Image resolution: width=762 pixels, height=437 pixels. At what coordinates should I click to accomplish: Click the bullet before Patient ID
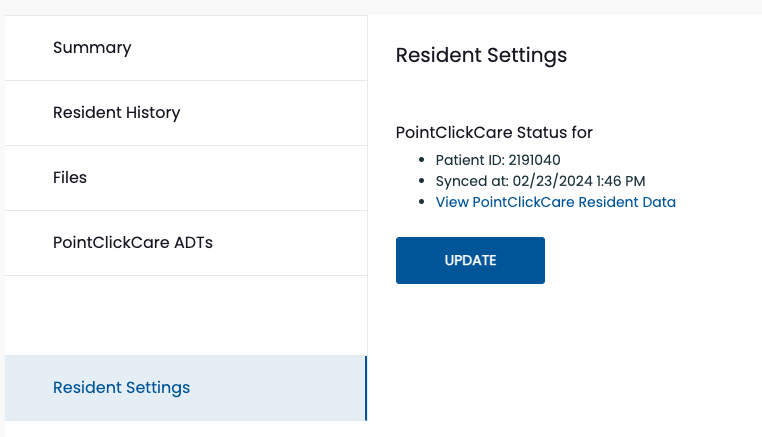coord(421,159)
